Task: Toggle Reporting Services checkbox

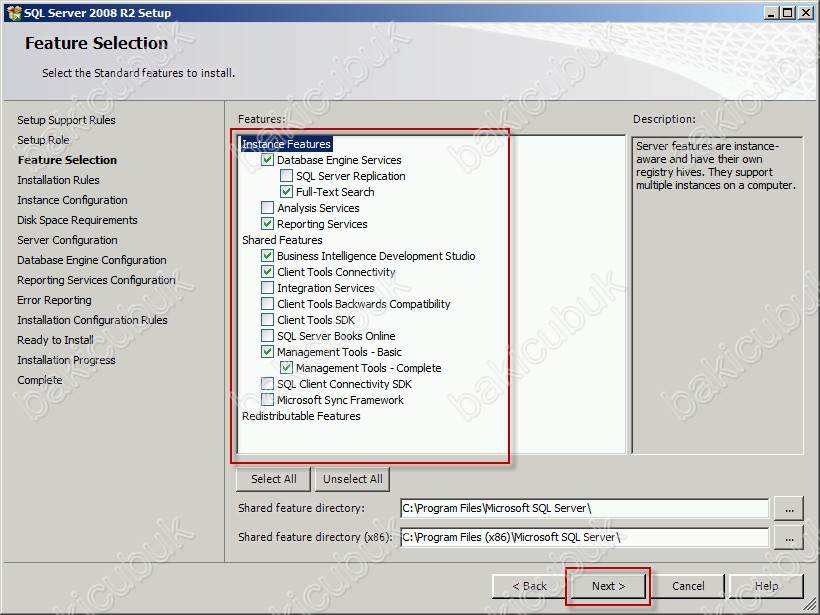Action: pos(267,224)
